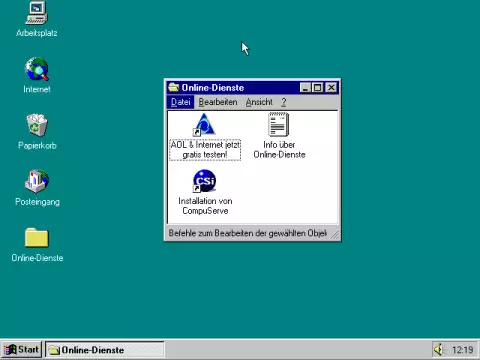Click the window resize grip in status bar
The image size is (480, 360).
335,235
